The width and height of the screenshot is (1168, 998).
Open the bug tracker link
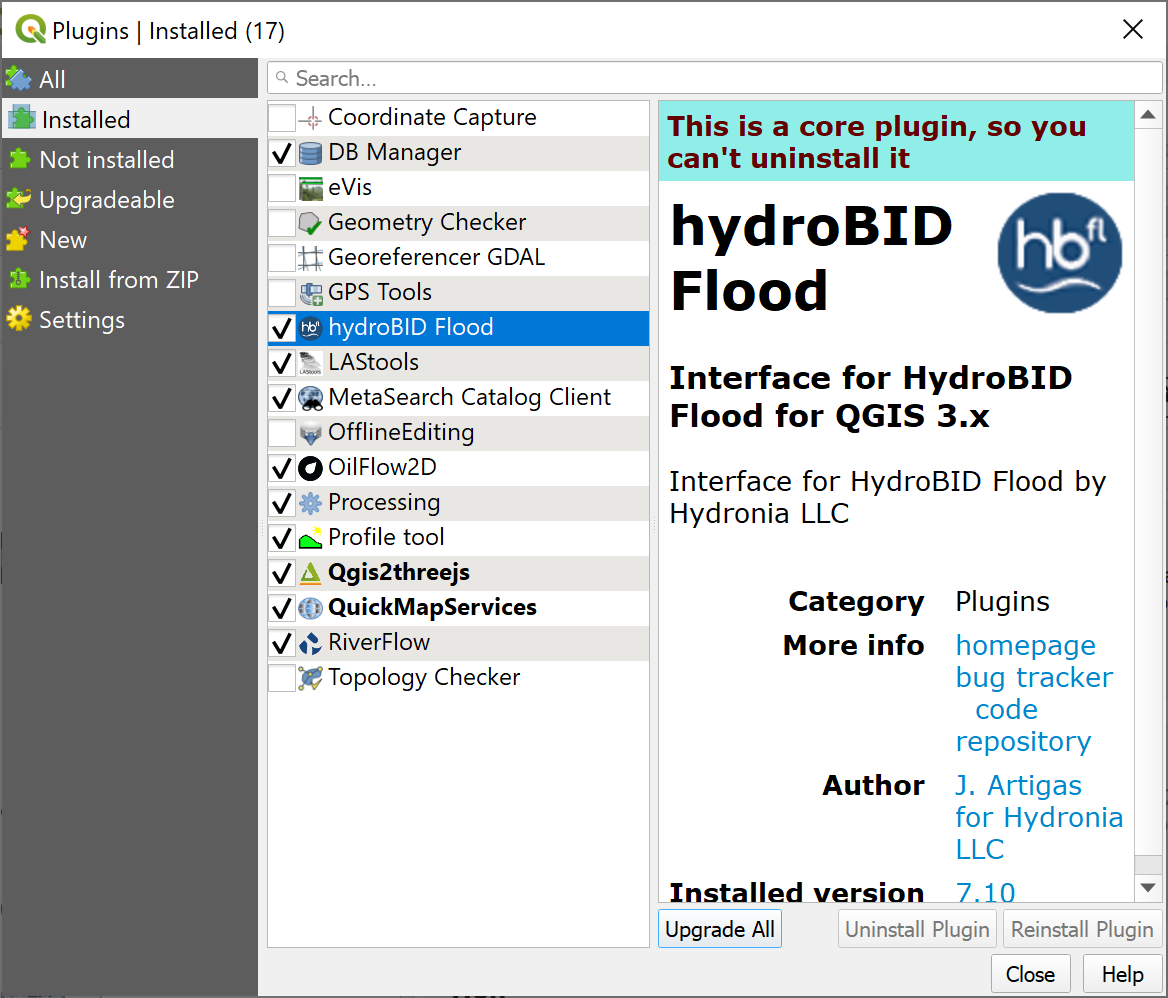click(x=1034, y=678)
